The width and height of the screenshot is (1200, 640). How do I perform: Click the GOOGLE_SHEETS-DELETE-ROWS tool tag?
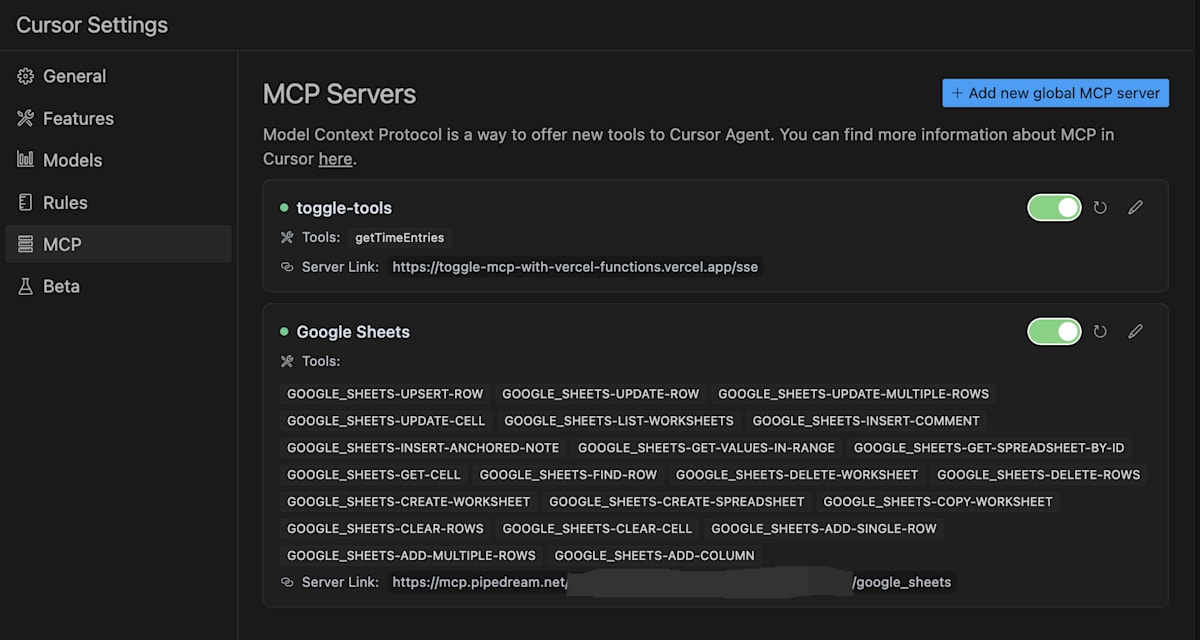[1038, 475]
